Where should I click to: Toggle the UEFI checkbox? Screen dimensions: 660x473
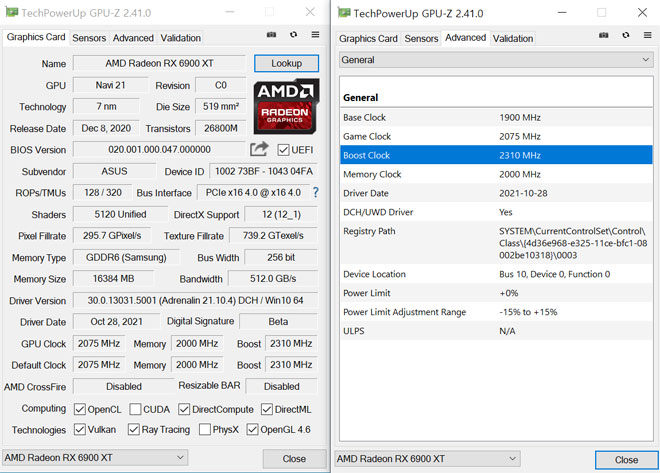coord(283,150)
